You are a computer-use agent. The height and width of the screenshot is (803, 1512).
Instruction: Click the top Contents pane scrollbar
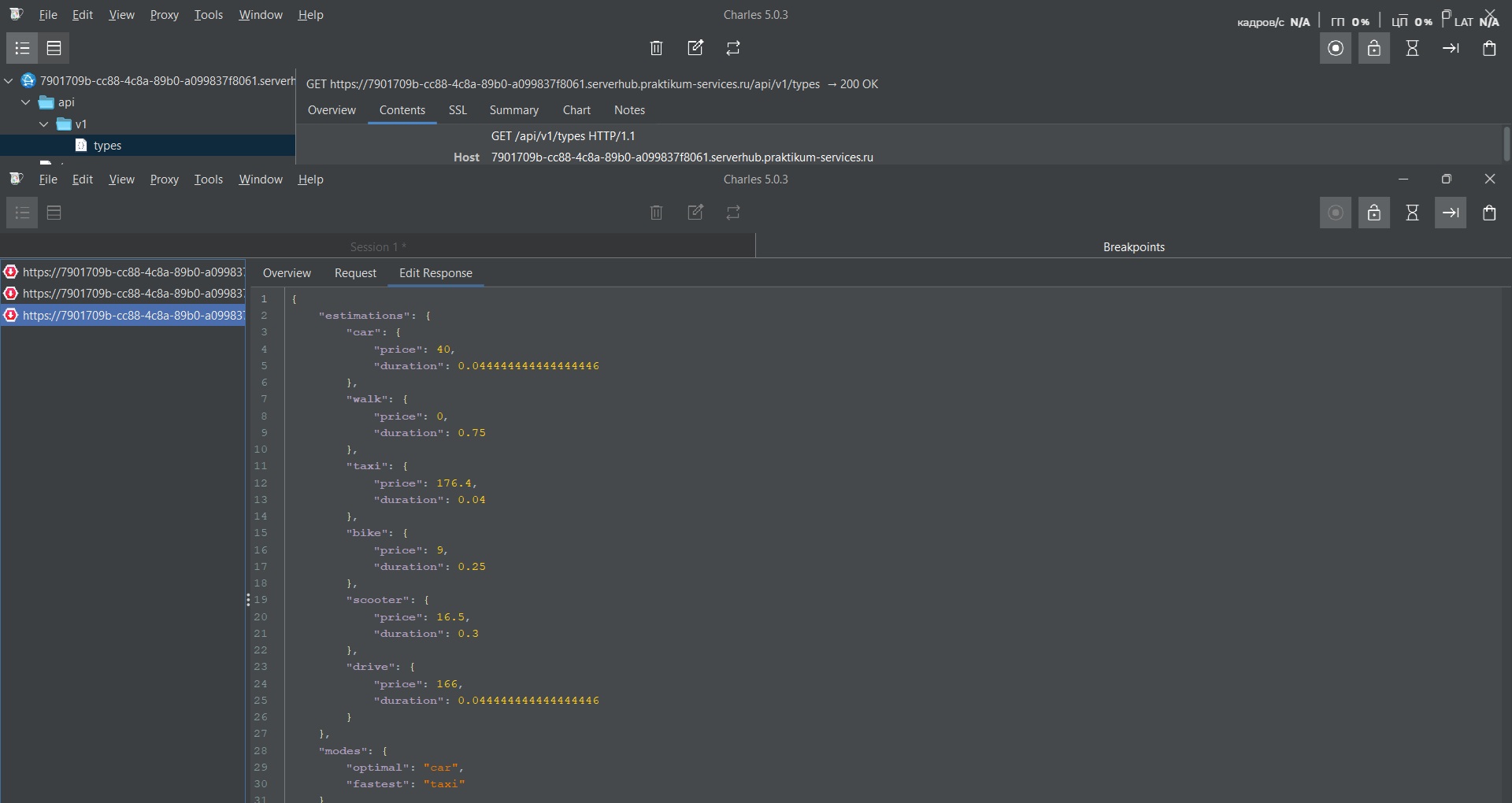click(x=1506, y=143)
